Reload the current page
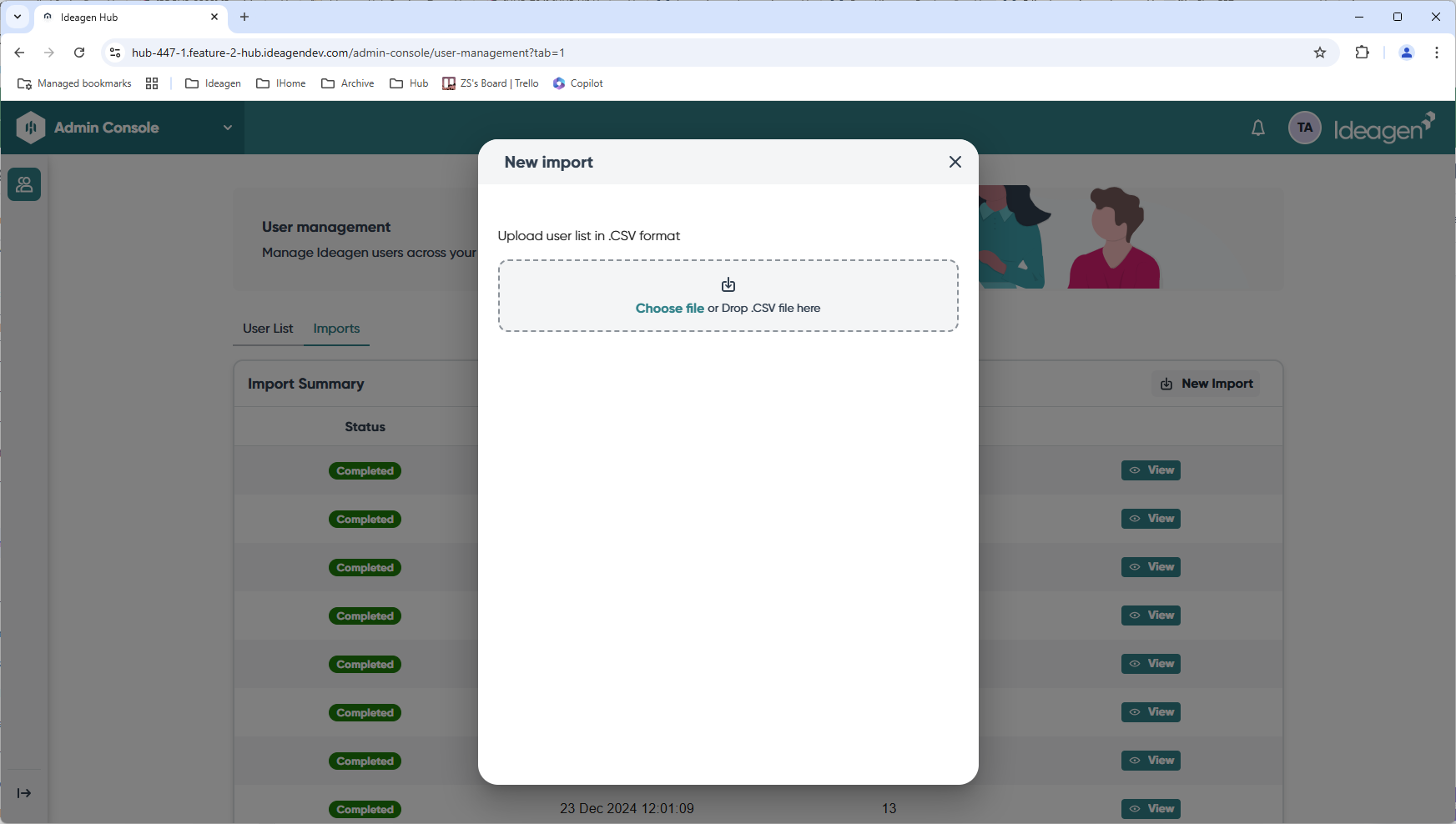This screenshot has width=1456, height=824. click(79, 53)
